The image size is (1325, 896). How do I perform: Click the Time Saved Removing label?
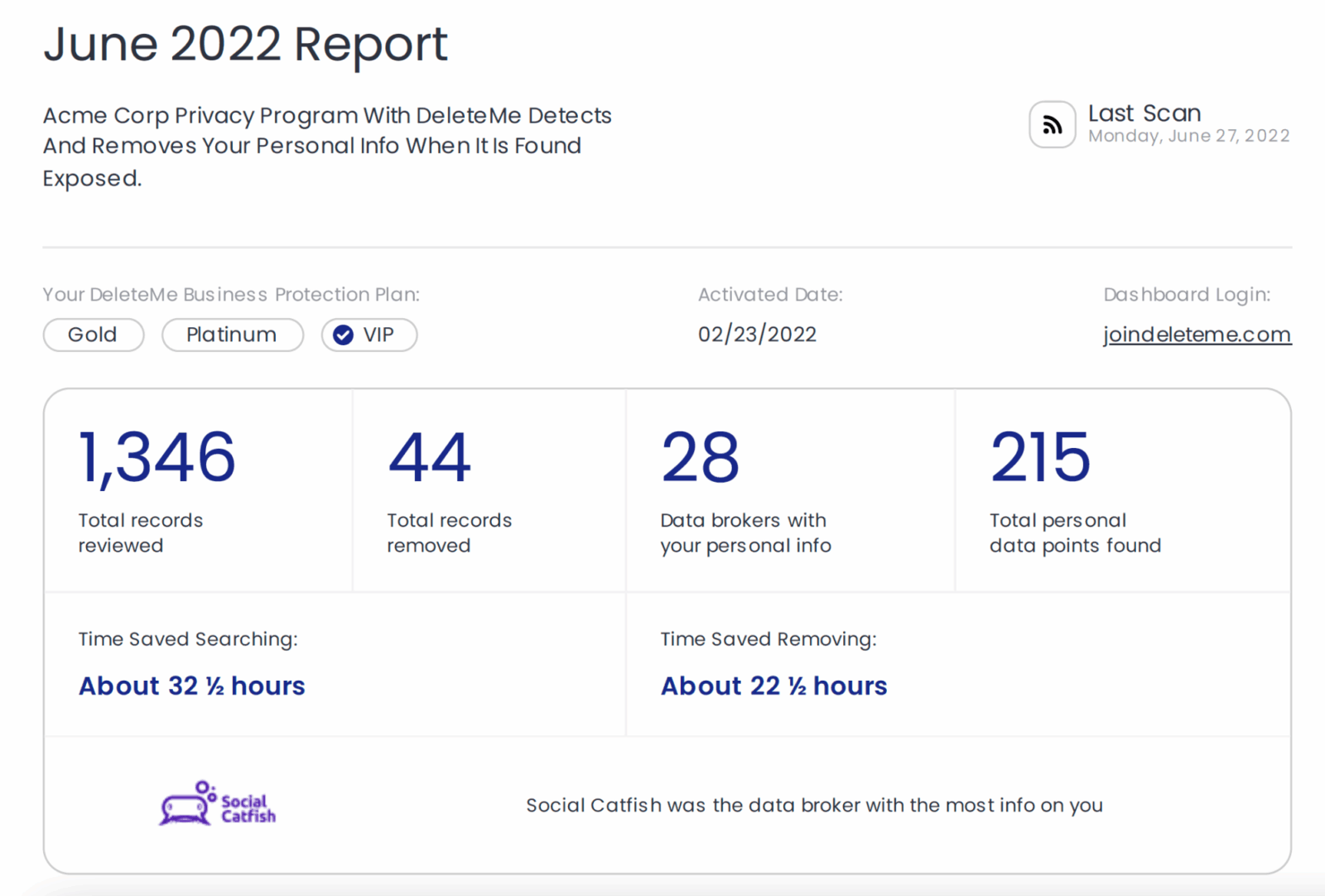[768, 639]
